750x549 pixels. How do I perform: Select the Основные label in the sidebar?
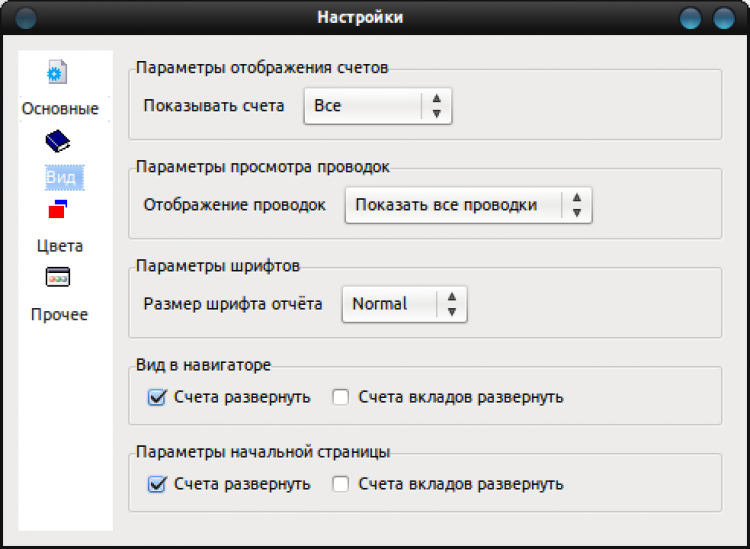pyautogui.click(x=60, y=108)
